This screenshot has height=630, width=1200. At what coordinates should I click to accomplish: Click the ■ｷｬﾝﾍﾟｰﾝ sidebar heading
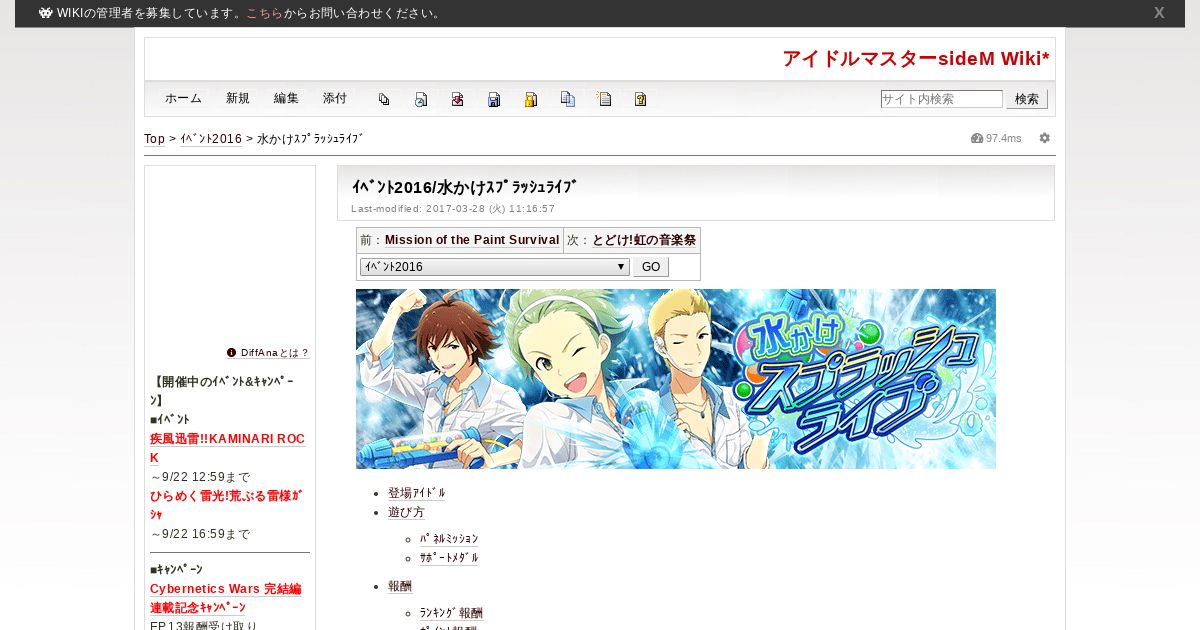pos(176,569)
